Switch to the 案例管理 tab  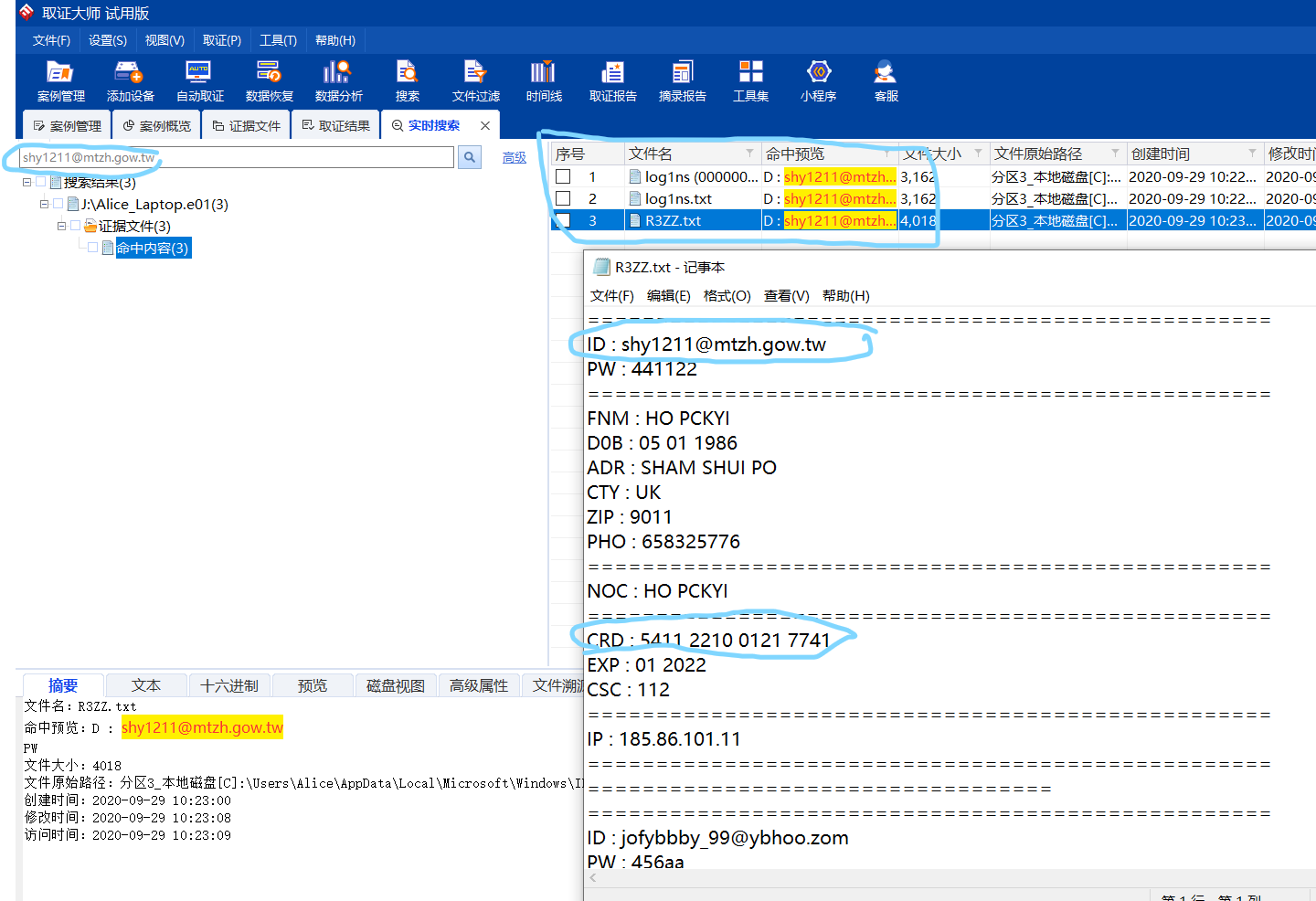point(67,126)
